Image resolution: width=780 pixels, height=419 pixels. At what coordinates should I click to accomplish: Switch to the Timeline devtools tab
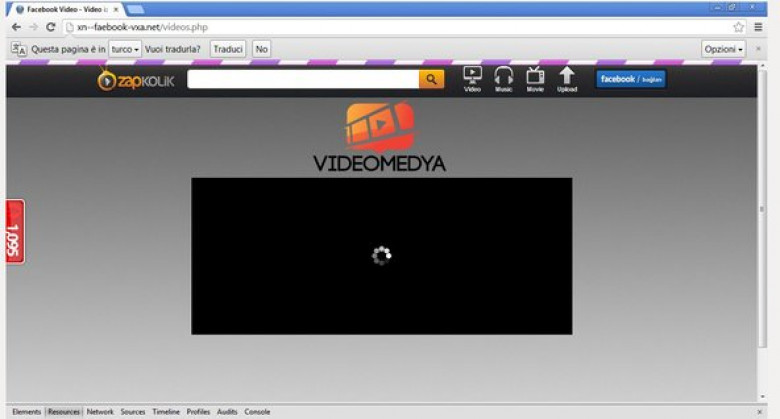tap(166, 412)
